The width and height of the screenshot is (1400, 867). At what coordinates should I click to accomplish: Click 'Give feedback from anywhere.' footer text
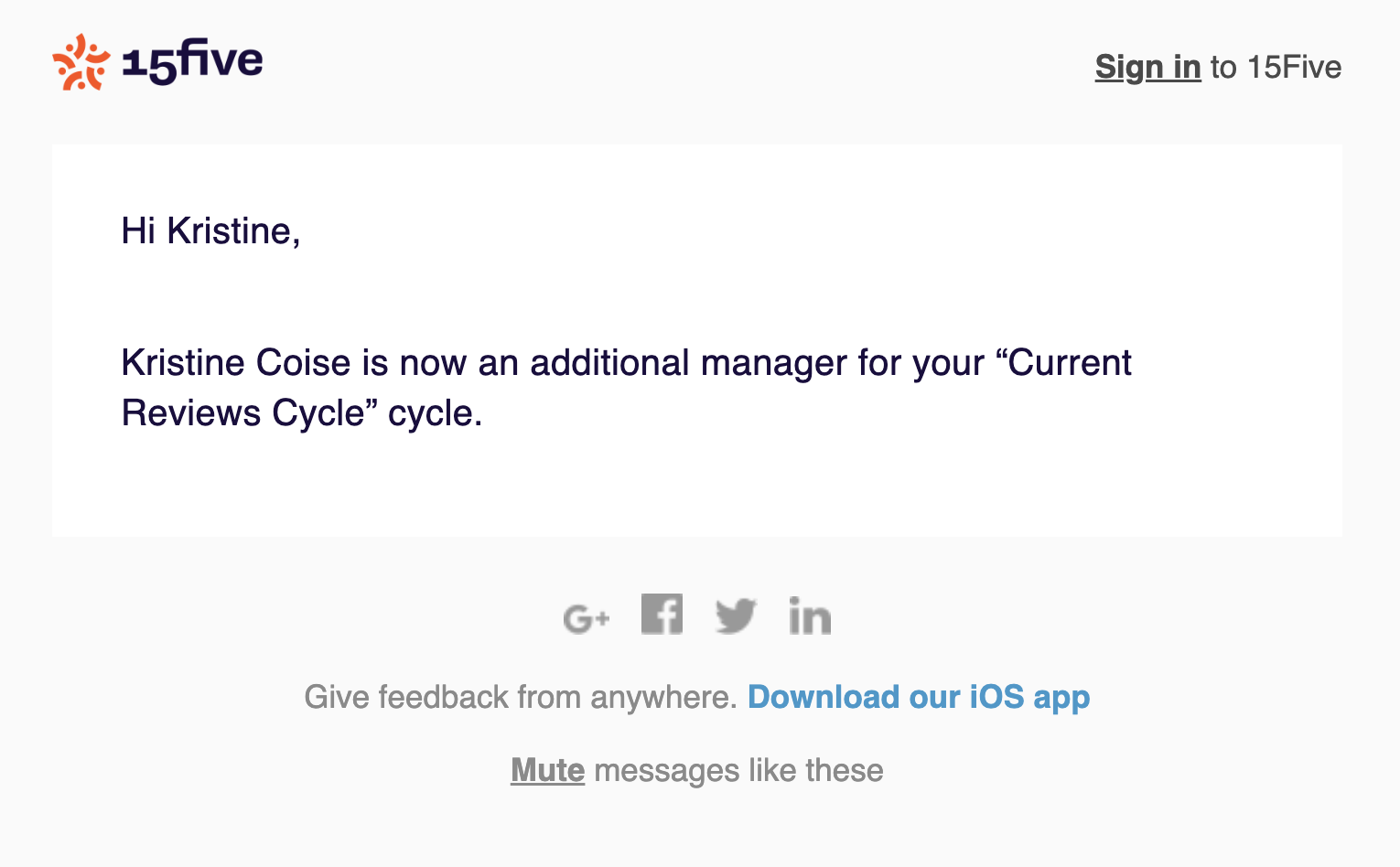pos(520,697)
